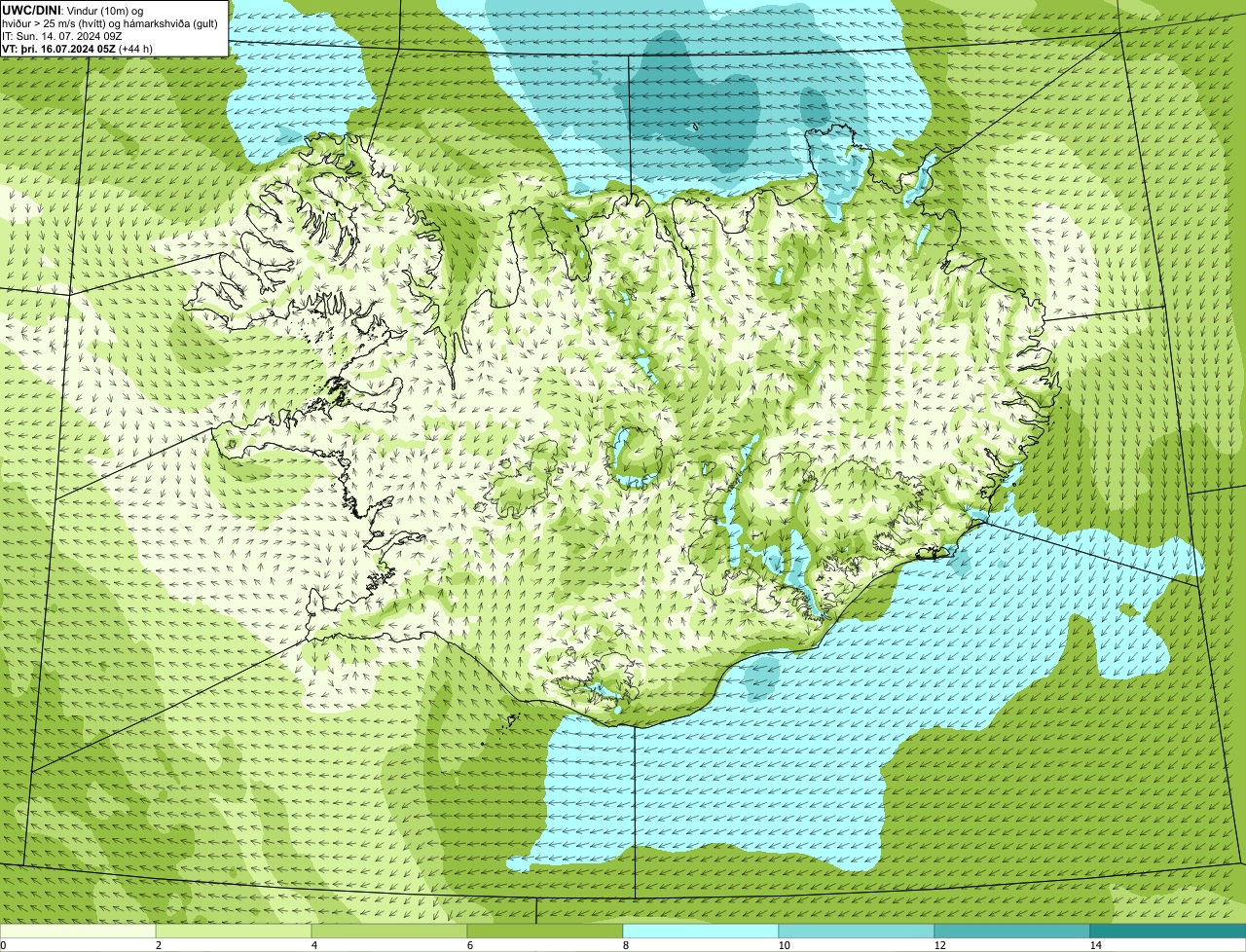
Task: Click the "UWC/DINI: Vindur (10m) og" title line
Action: [x=73, y=10]
